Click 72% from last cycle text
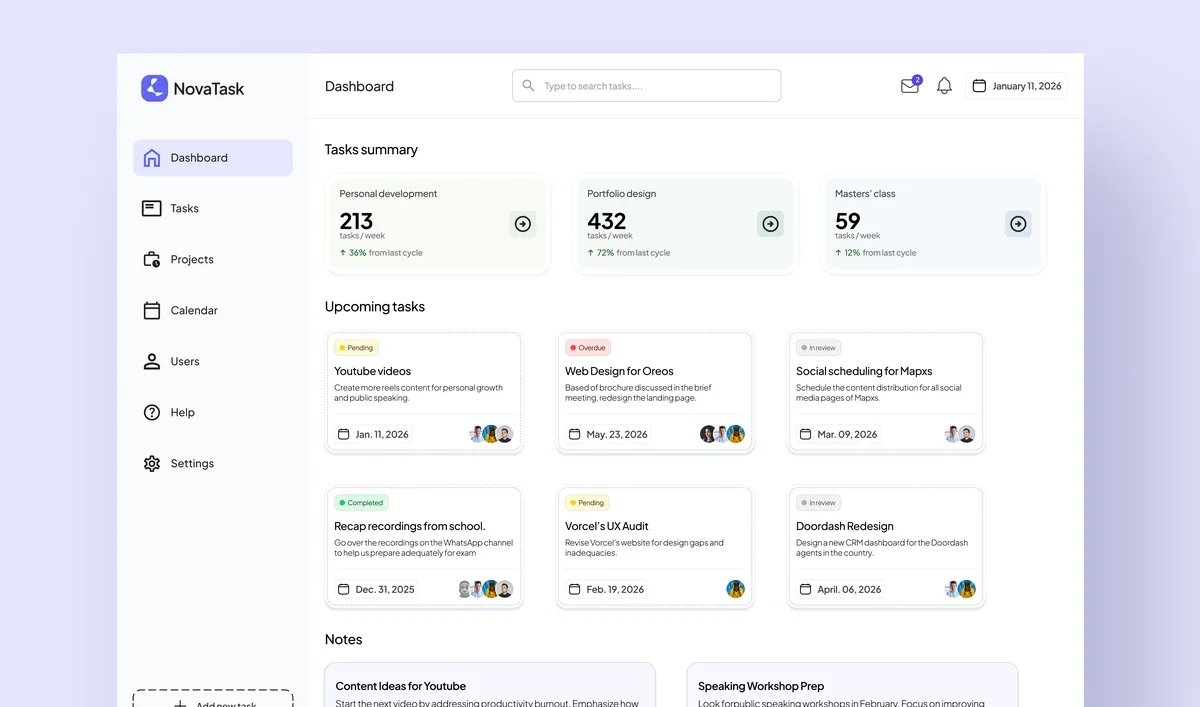 click(x=629, y=253)
